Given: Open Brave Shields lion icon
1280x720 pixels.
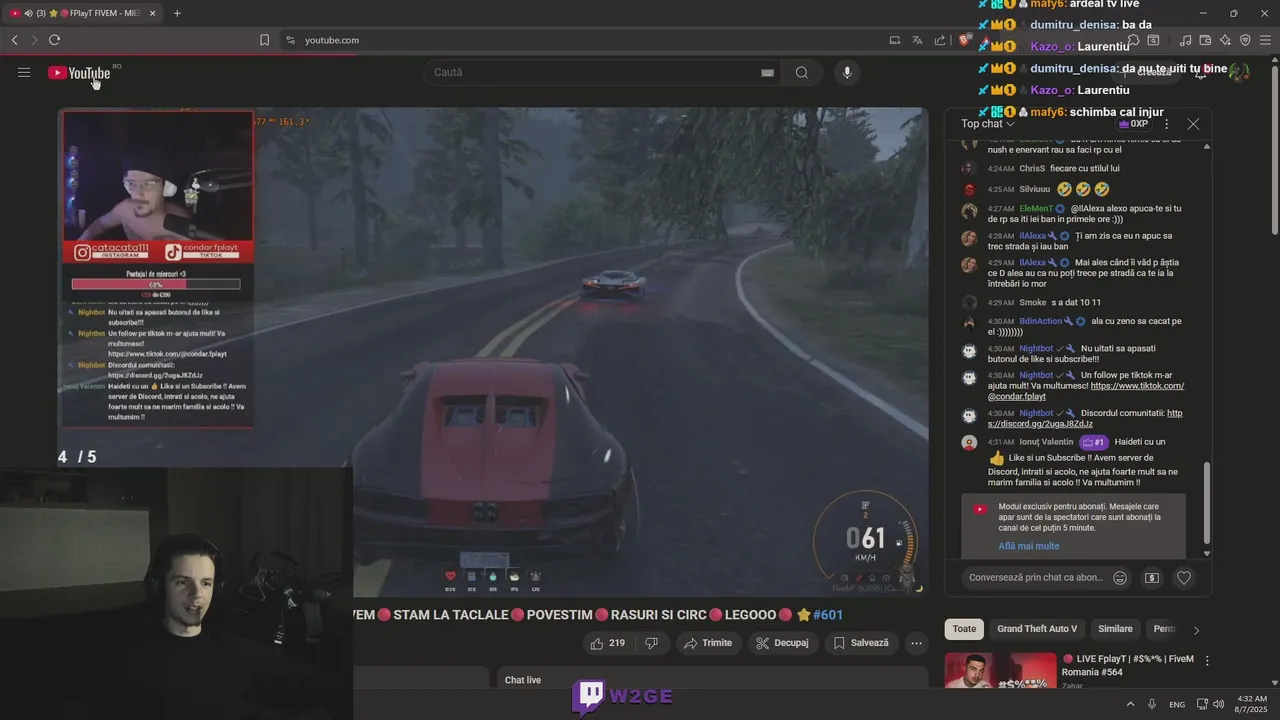Looking at the screenshot, I should click(x=964, y=40).
